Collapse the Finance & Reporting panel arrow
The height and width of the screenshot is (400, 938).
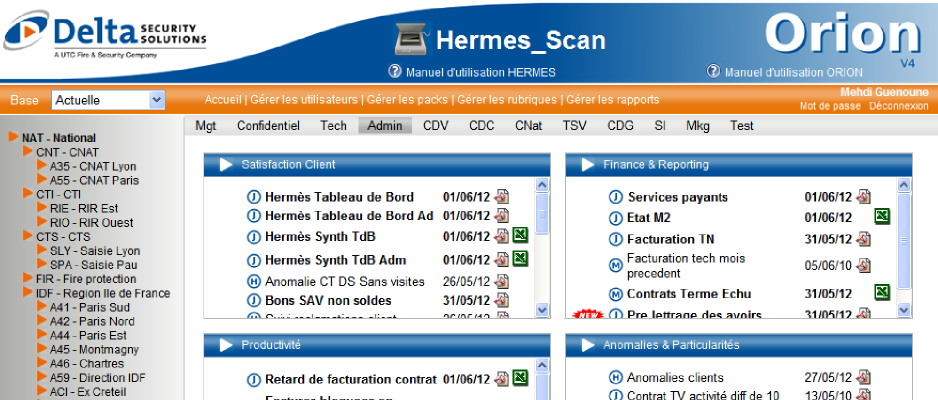tap(588, 164)
